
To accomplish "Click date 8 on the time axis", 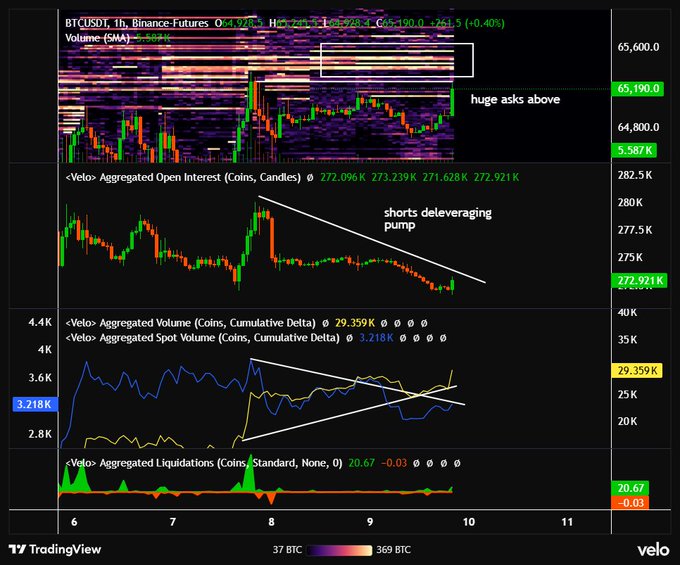I will [271, 522].
